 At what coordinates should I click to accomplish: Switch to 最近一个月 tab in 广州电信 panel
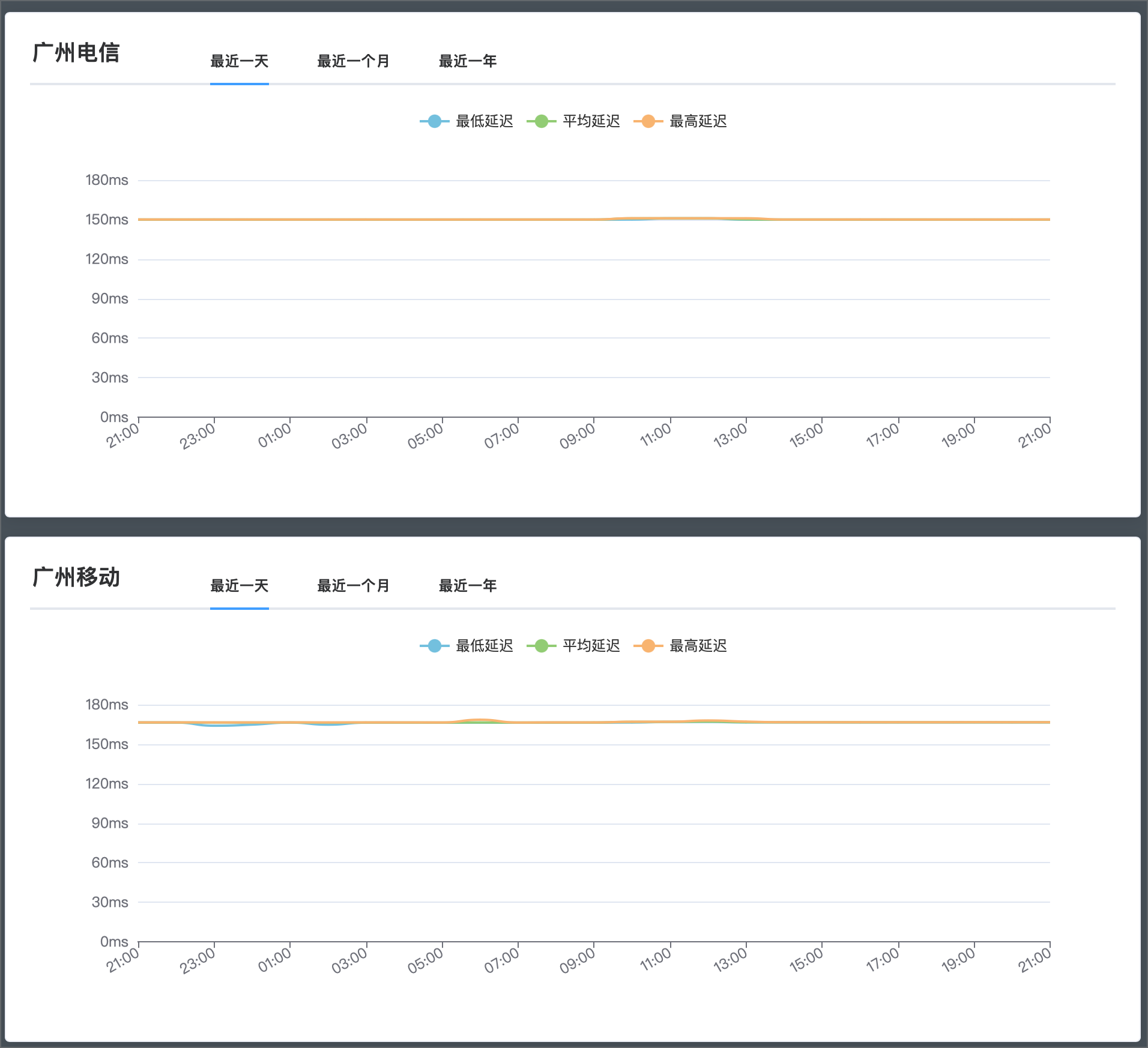[353, 61]
